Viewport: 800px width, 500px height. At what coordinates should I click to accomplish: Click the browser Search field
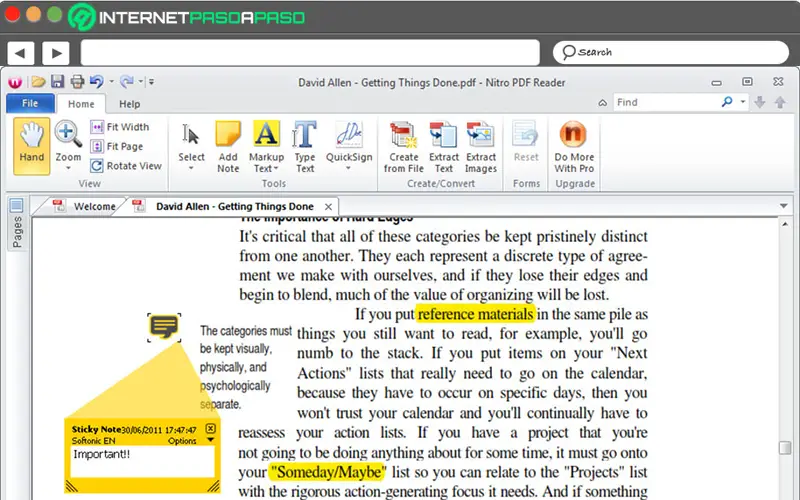671,52
